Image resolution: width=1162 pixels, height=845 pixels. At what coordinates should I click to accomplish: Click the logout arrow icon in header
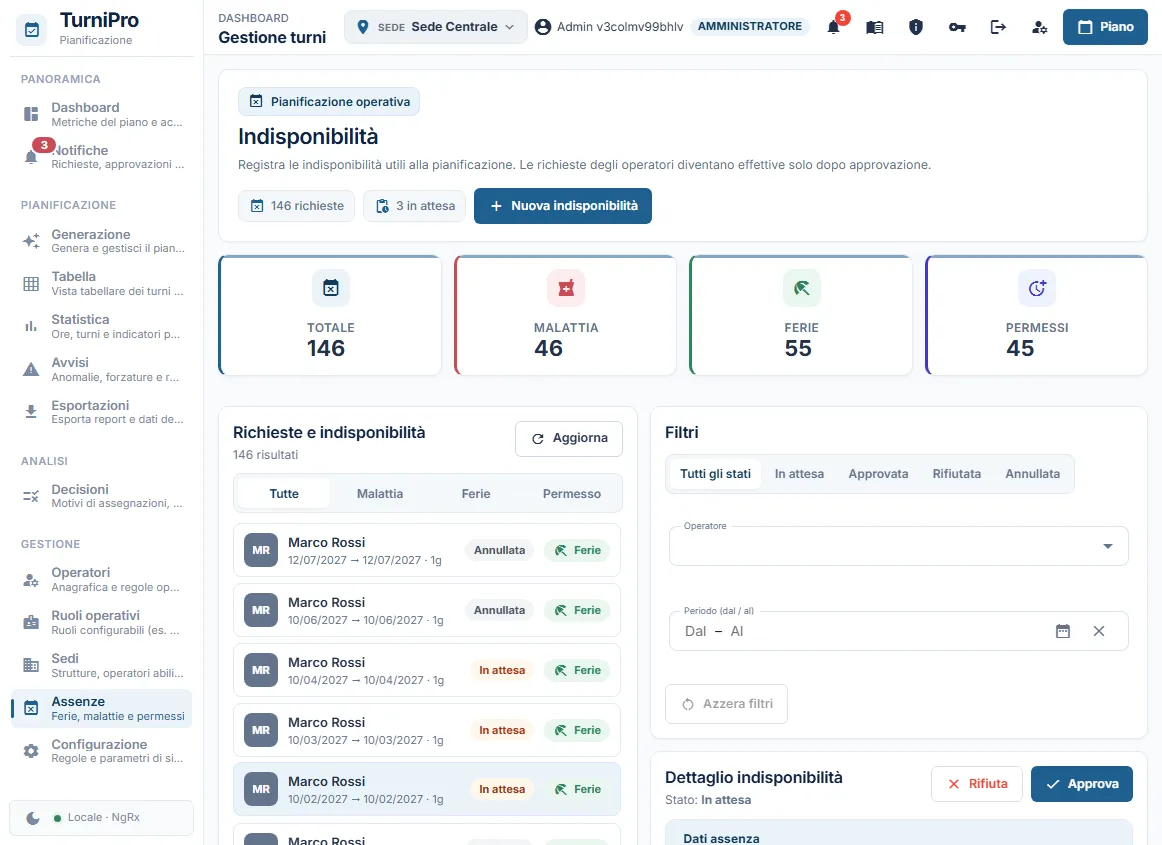[998, 27]
